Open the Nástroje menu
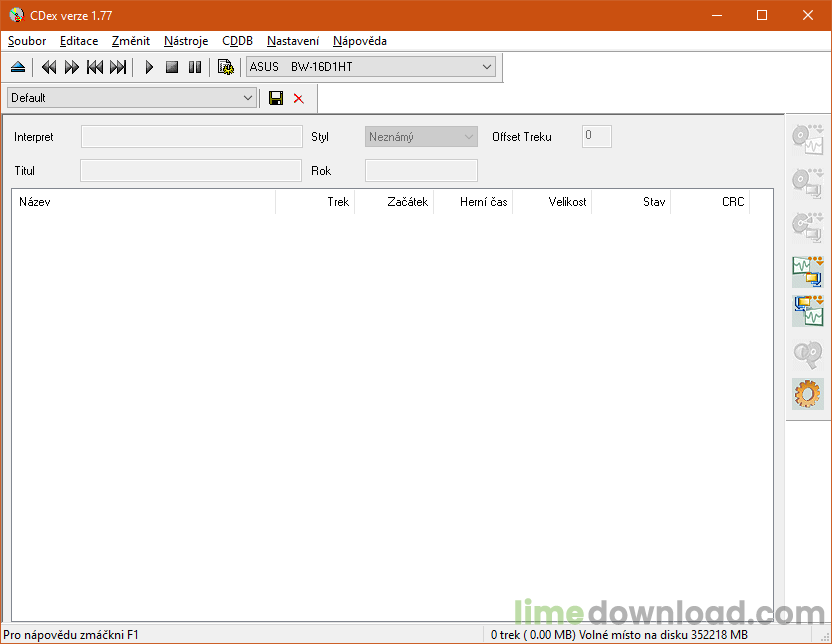 click(186, 41)
